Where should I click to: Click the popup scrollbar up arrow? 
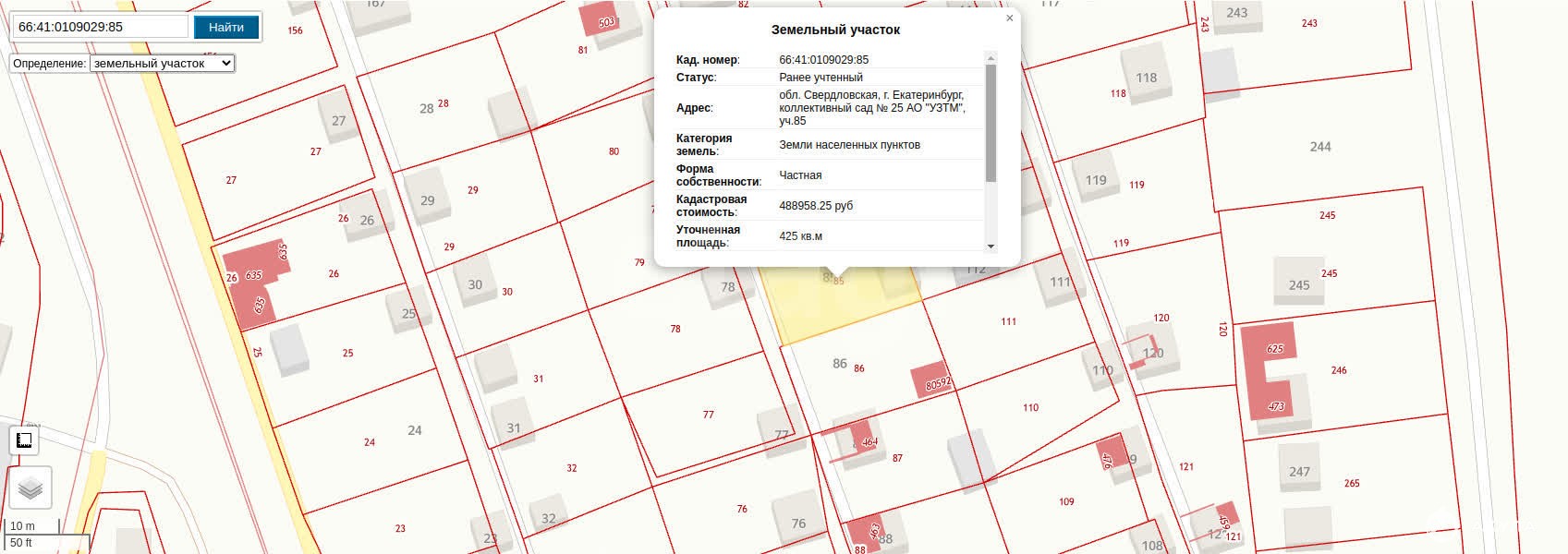[x=991, y=57]
